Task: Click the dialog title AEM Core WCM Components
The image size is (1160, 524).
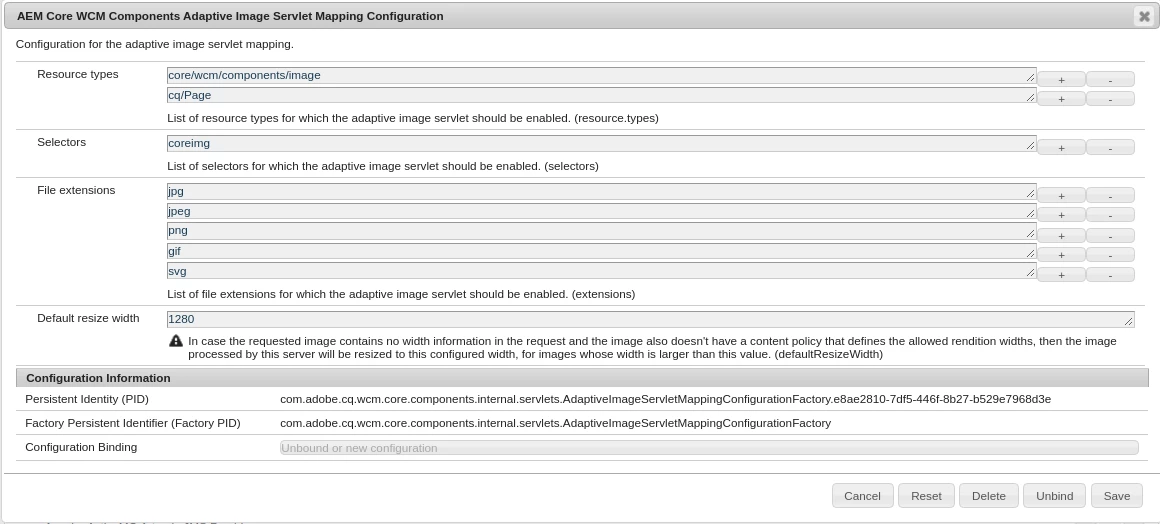Action: point(230,16)
